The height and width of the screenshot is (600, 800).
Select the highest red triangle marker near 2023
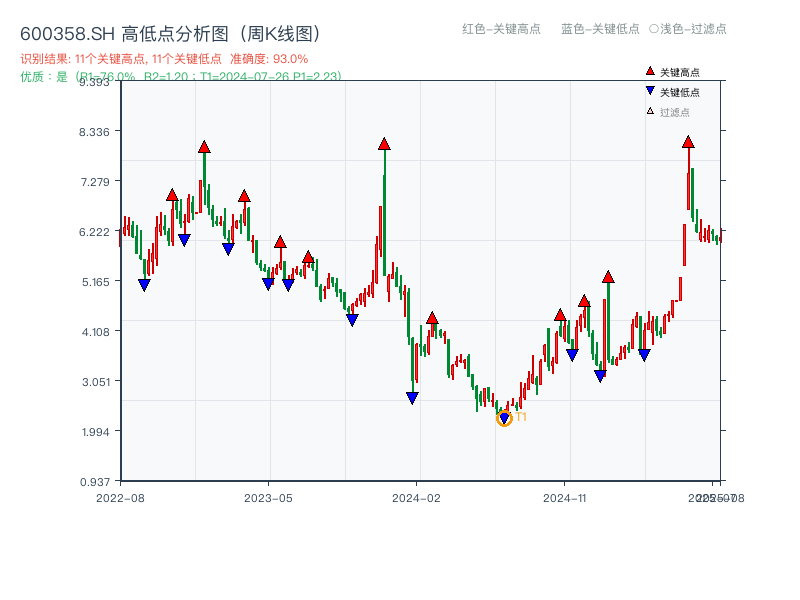pos(204,147)
